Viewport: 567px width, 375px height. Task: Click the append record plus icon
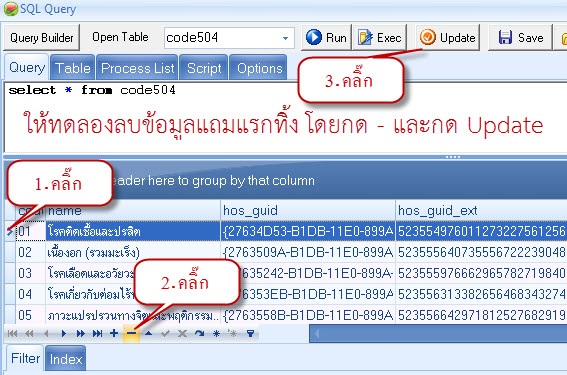coord(114,333)
